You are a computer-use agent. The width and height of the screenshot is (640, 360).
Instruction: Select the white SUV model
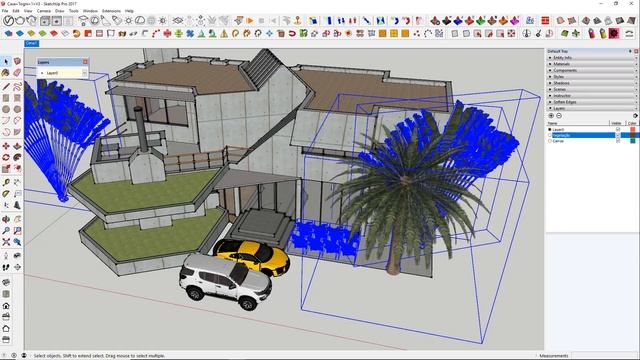(225, 282)
